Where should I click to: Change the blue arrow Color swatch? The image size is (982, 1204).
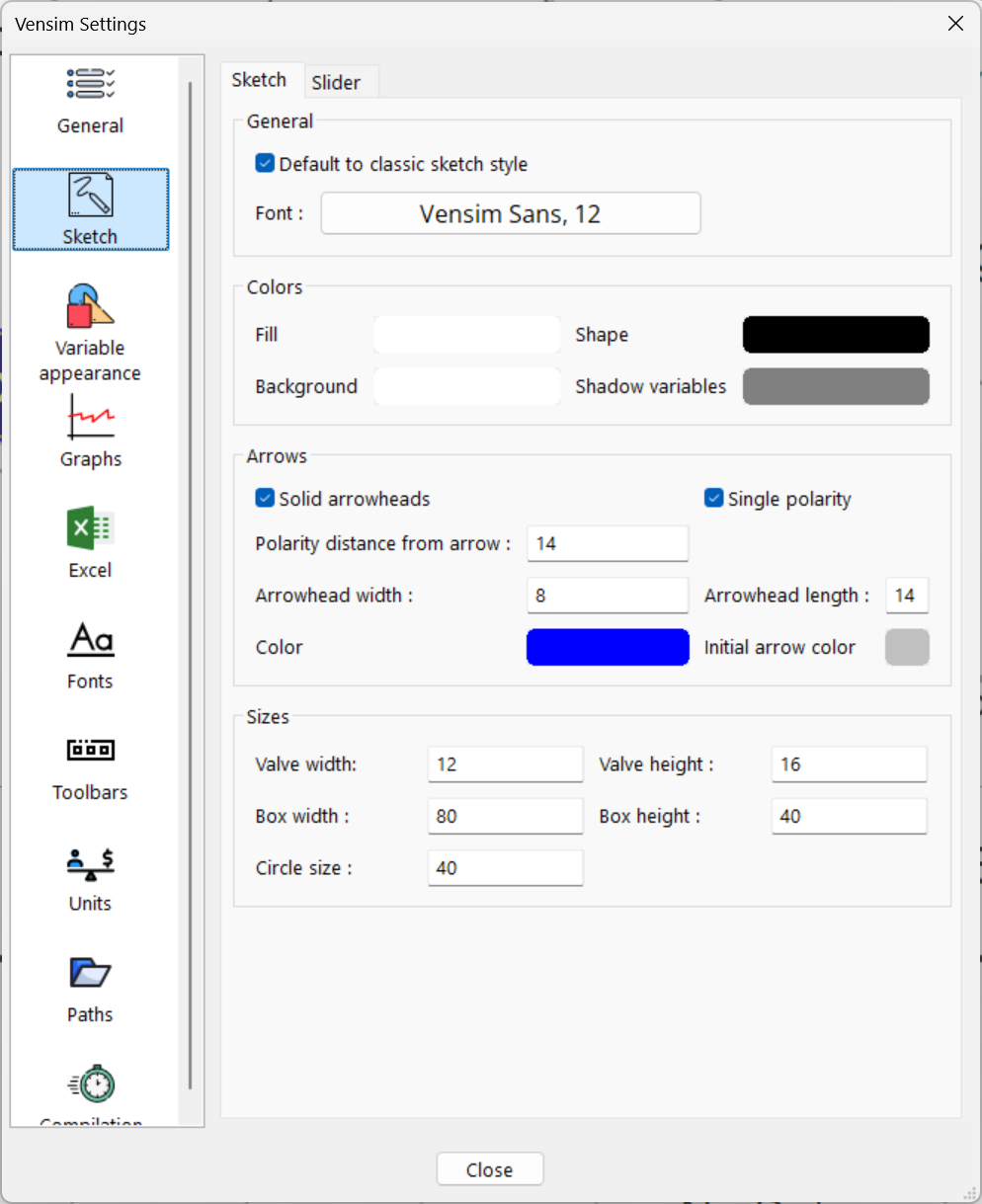click(608, 647)
